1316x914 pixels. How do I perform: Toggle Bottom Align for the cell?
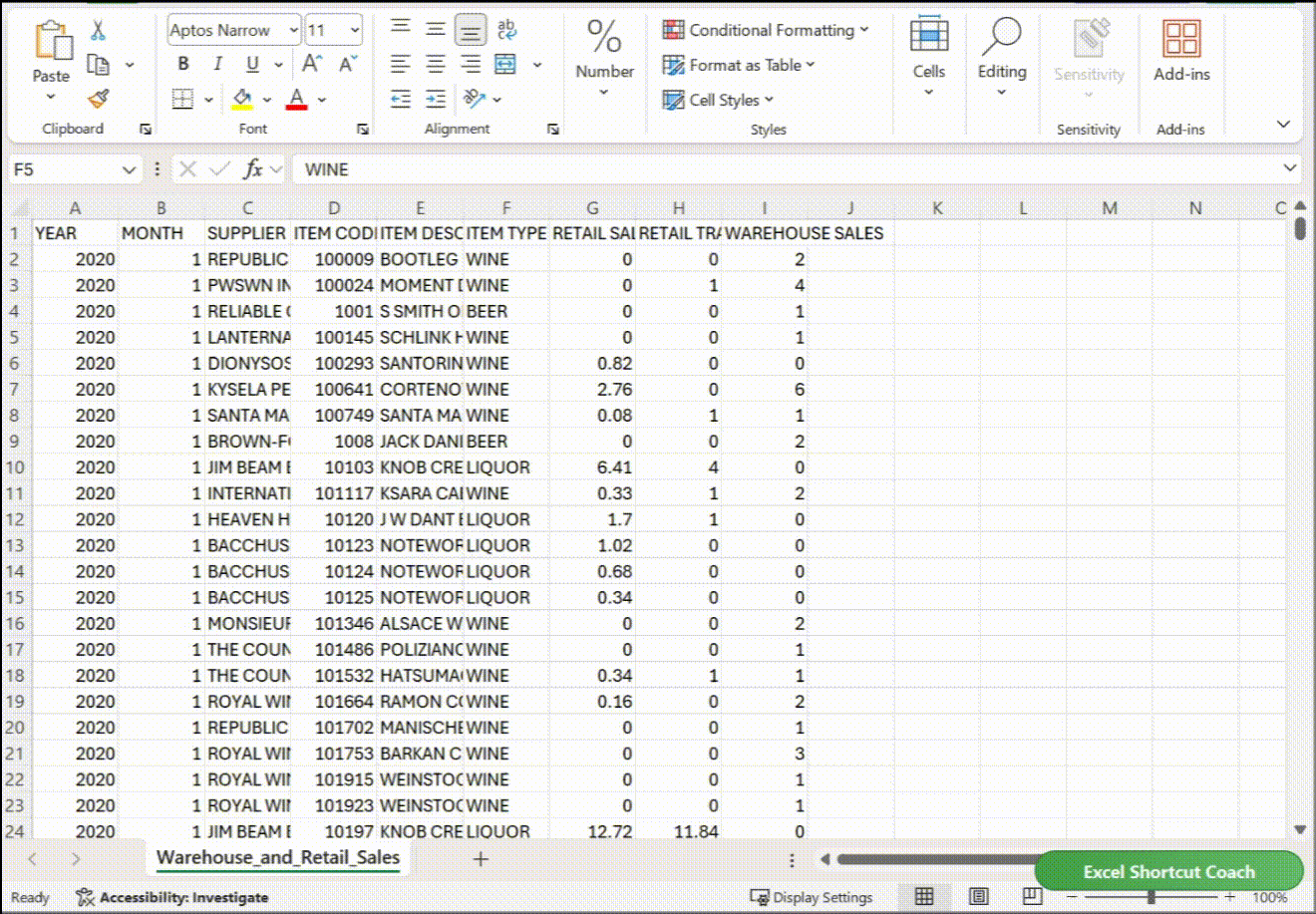point(471,30)
